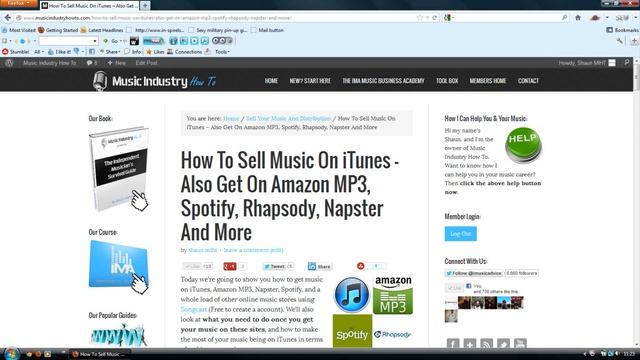This screenshot has height=360, width=640.
Task: Click the thumbs-up I like it button
Action: 60,52
